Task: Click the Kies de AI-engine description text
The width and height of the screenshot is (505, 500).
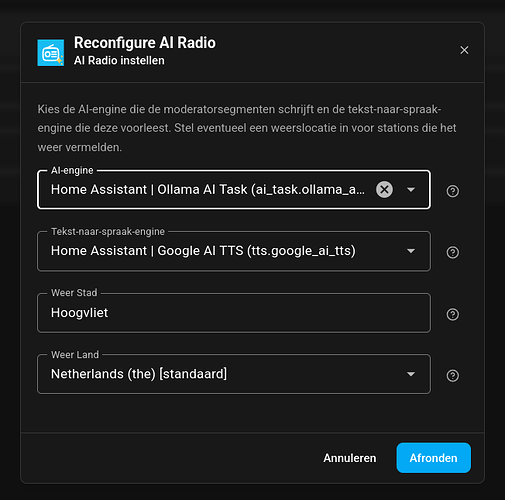Action: (247, 128)
